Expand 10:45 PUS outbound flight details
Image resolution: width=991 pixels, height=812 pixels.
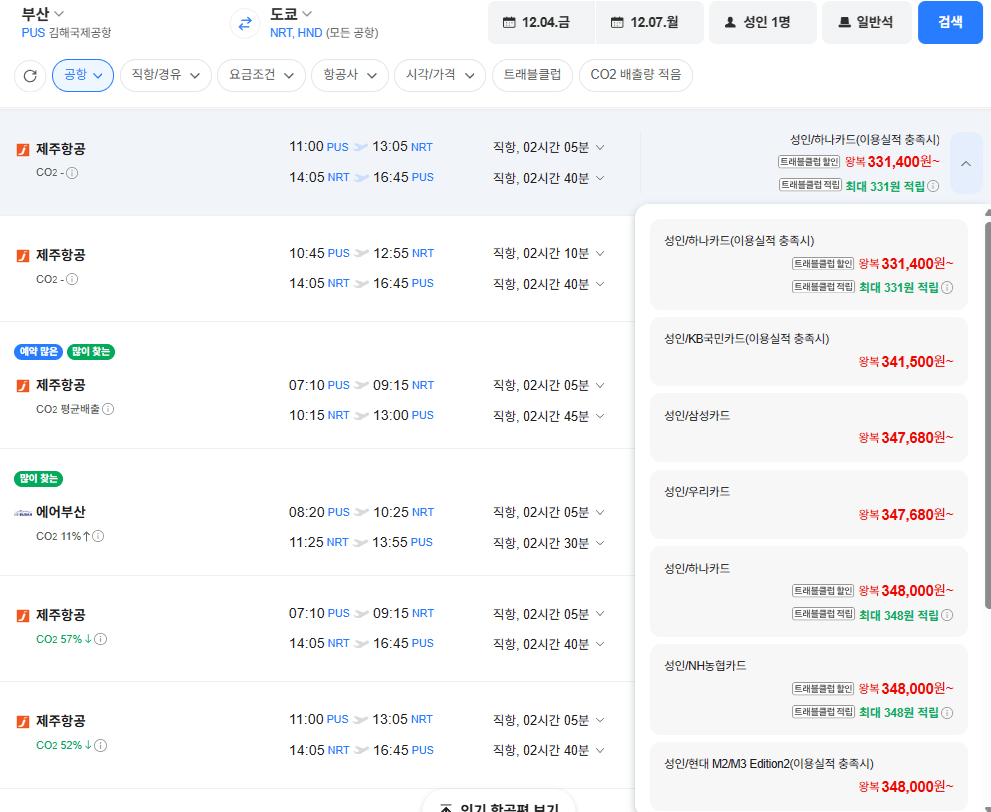[x=600, y=253]
